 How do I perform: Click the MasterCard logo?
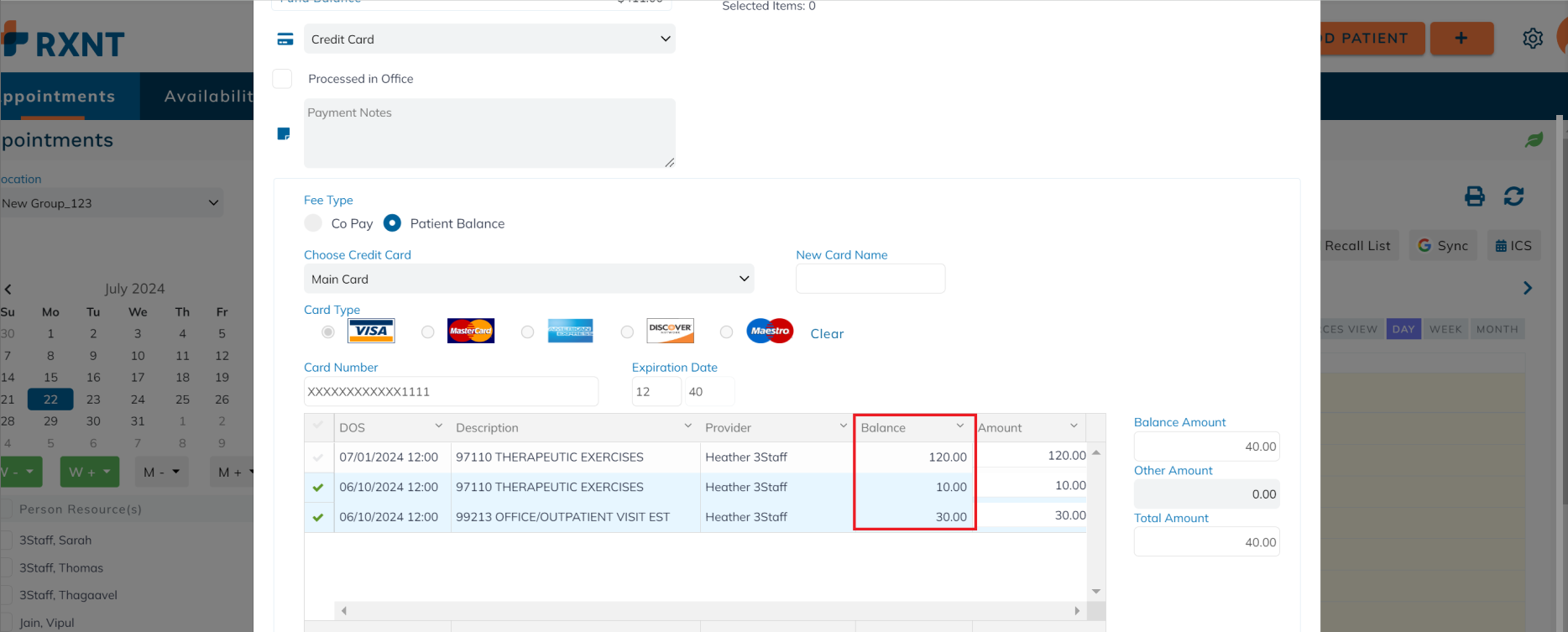(x=470, y=332)
